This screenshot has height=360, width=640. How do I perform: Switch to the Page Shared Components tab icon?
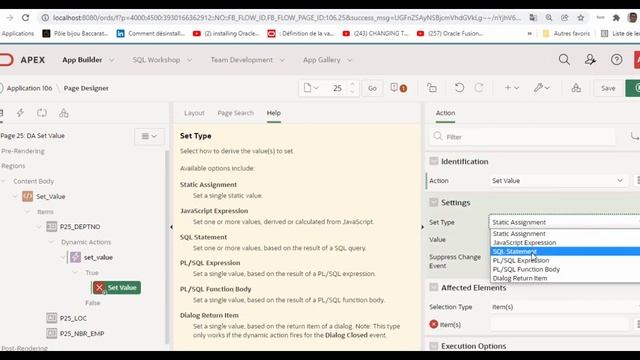click(x=64, y=113)
